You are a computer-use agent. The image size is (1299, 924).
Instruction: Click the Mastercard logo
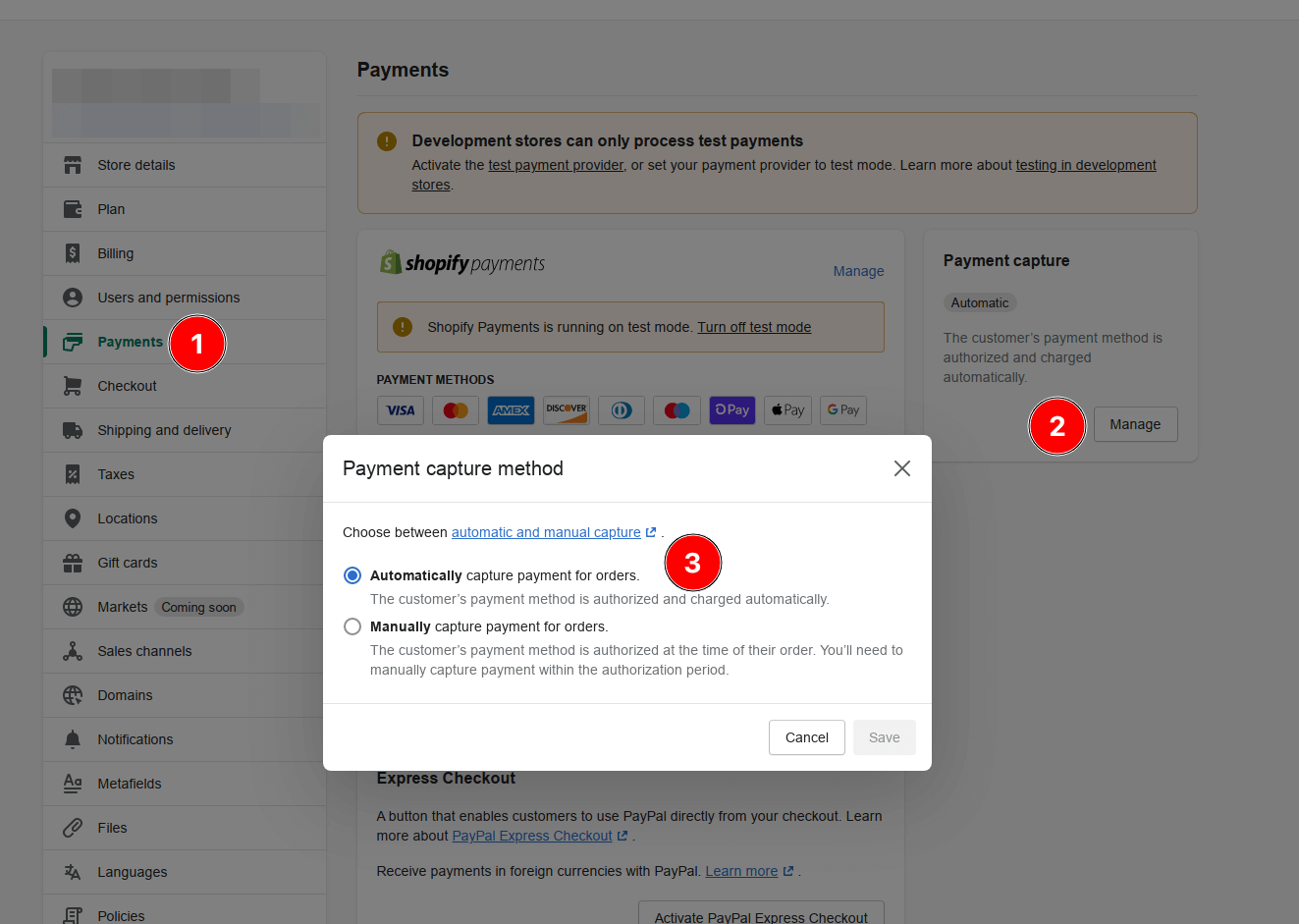[456, 410]
